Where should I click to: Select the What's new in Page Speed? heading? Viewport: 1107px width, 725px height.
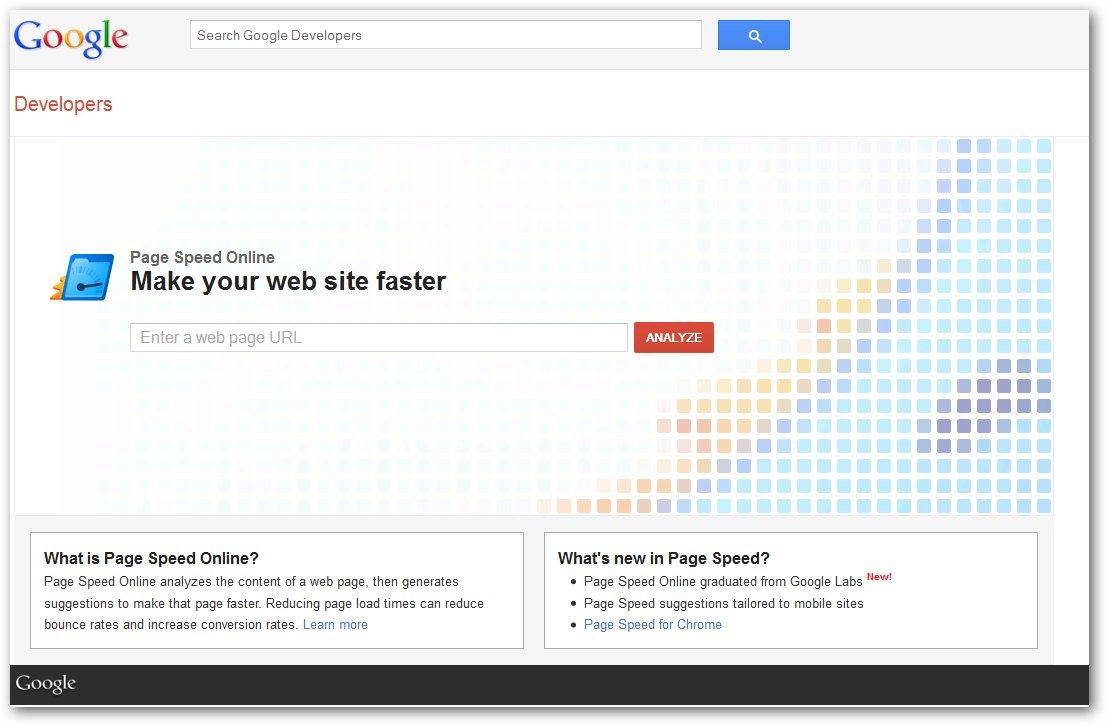pos(663,558)
